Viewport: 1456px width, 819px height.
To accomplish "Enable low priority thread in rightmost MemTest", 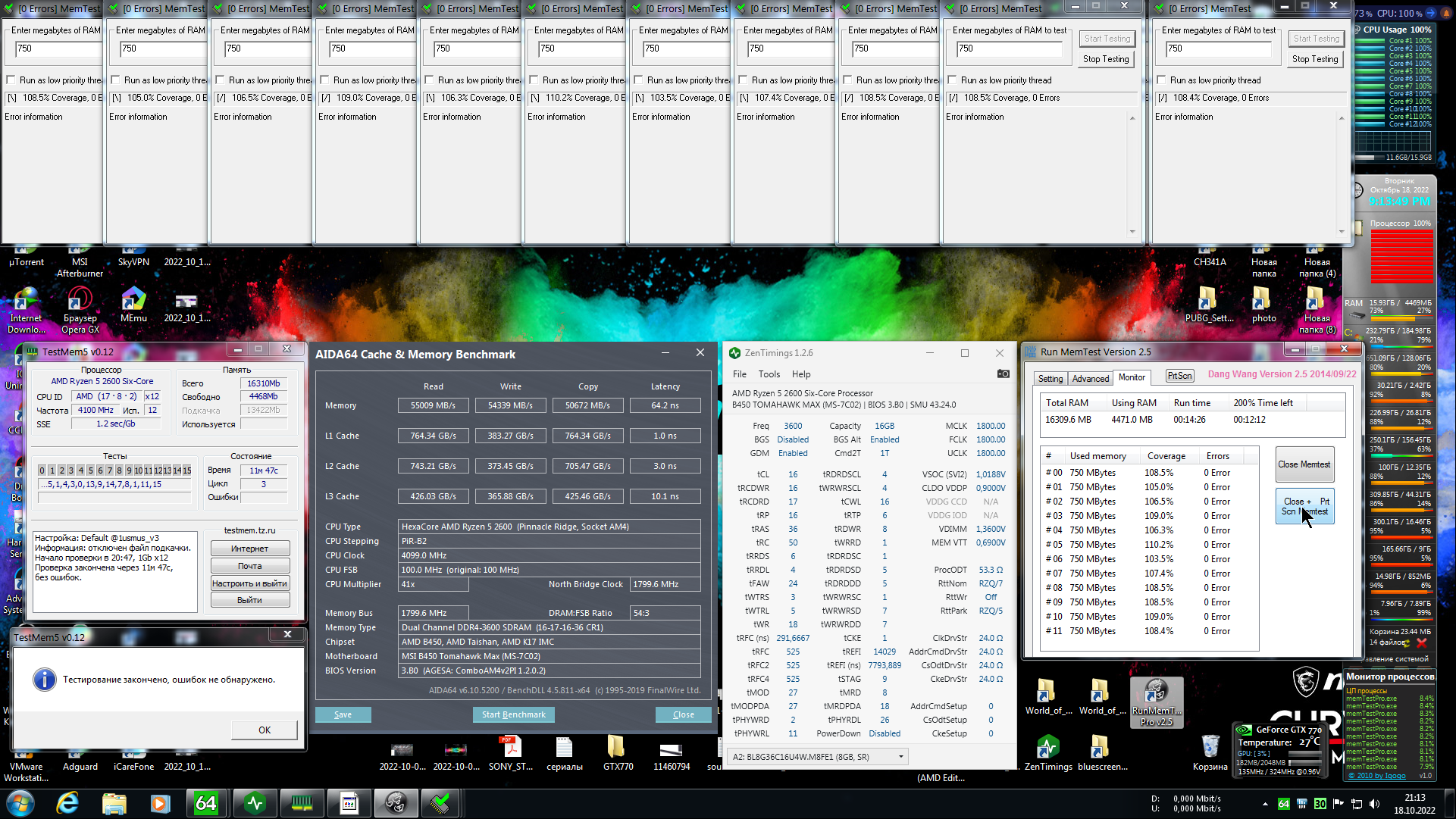I will (x=1161, y=80).
